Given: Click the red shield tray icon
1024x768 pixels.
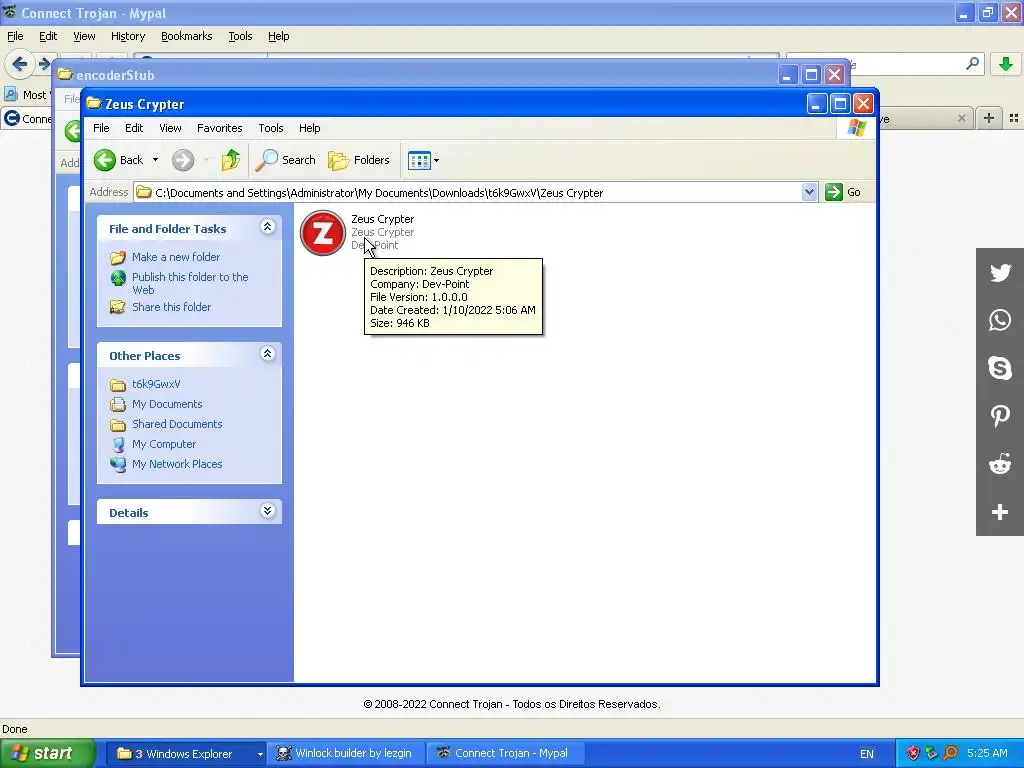Looking at the screenshot, I should [x=913, y=754].
